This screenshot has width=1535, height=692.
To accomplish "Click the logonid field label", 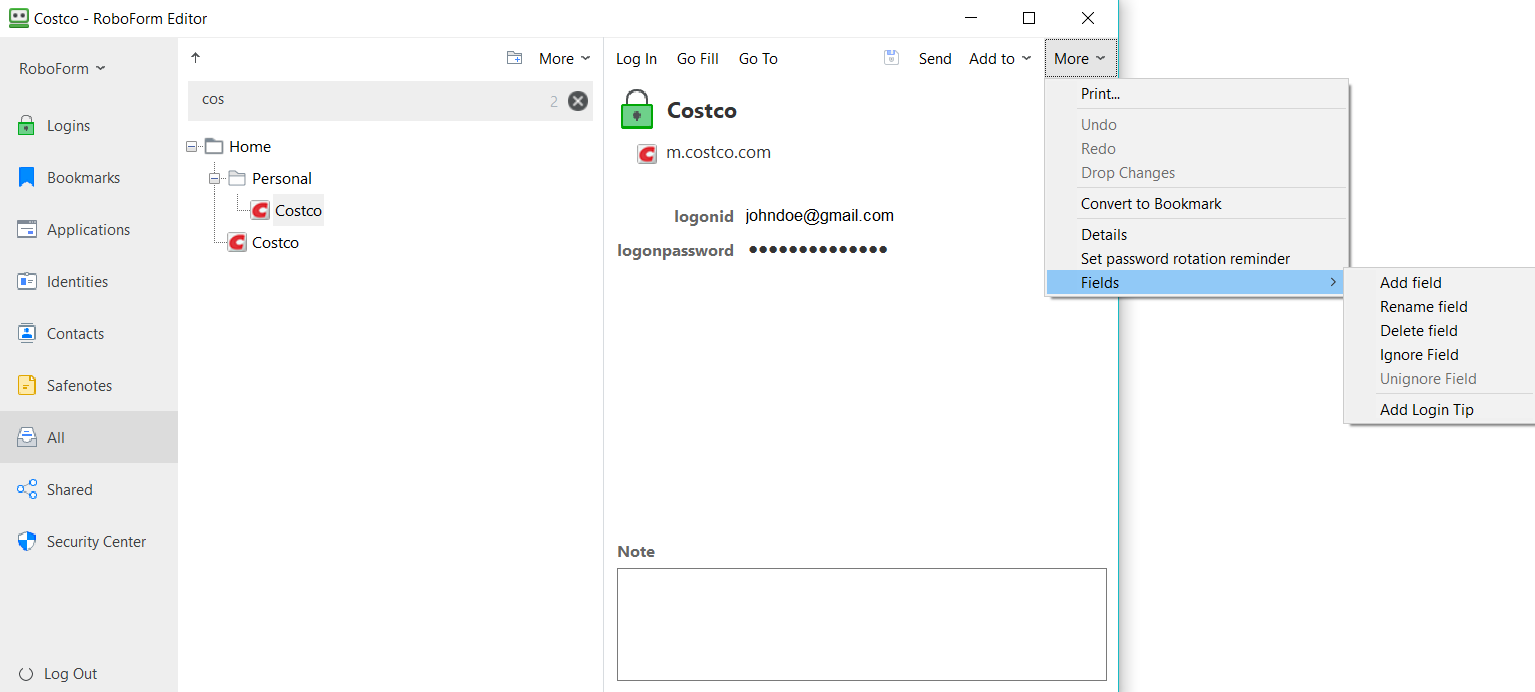I will 704,216.
